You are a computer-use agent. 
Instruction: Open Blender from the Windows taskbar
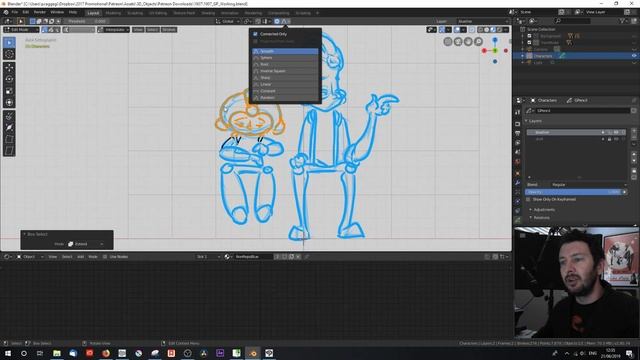pyautogui.click(x=253, y=353)
